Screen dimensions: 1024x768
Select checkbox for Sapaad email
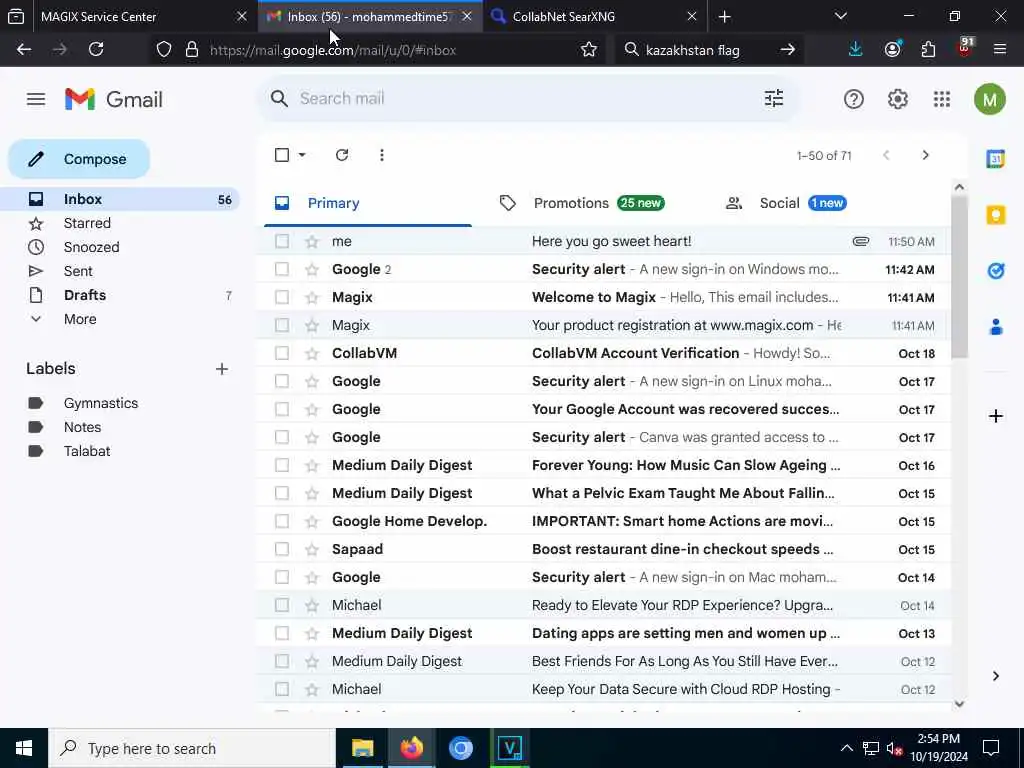point(282,549)
